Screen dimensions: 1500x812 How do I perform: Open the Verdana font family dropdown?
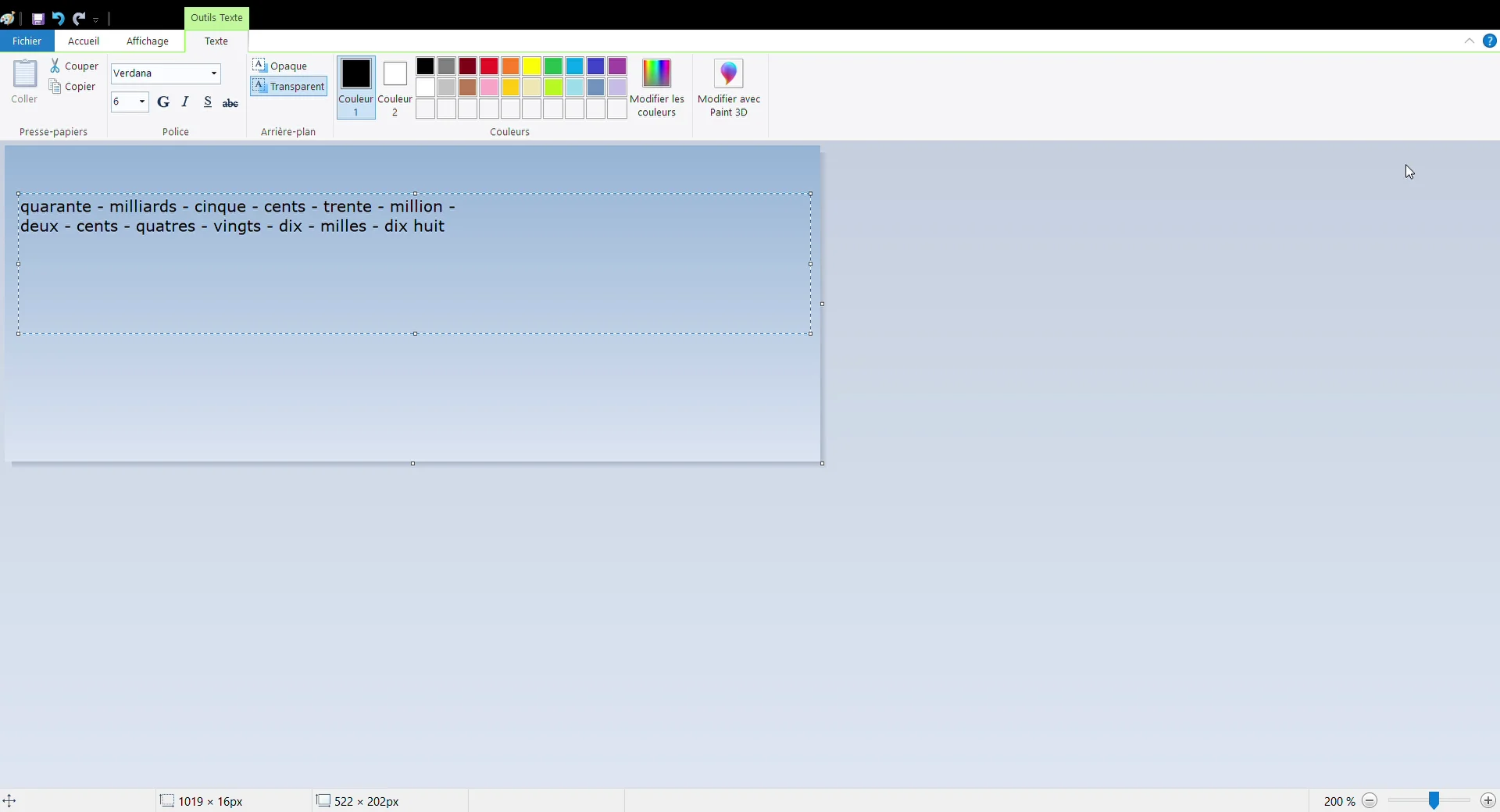[213, 73]
